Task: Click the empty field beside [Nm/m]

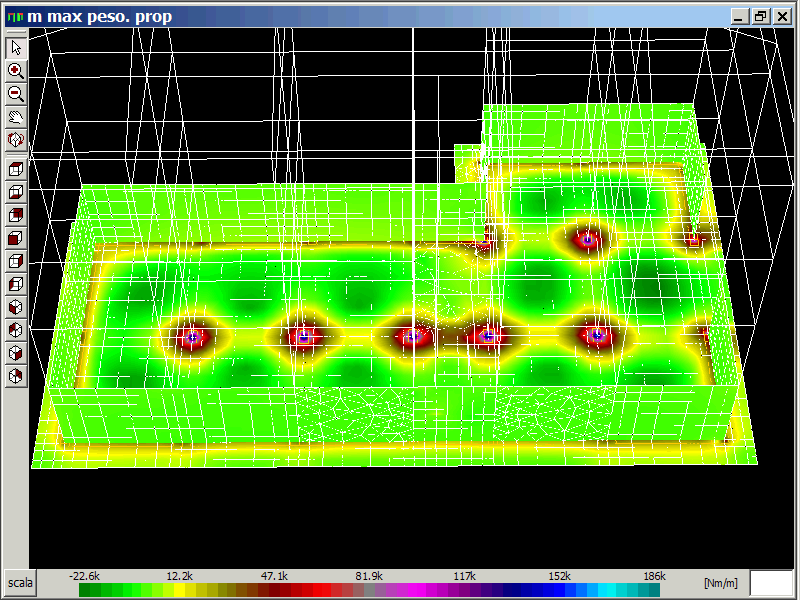Action: coord(770,583)
